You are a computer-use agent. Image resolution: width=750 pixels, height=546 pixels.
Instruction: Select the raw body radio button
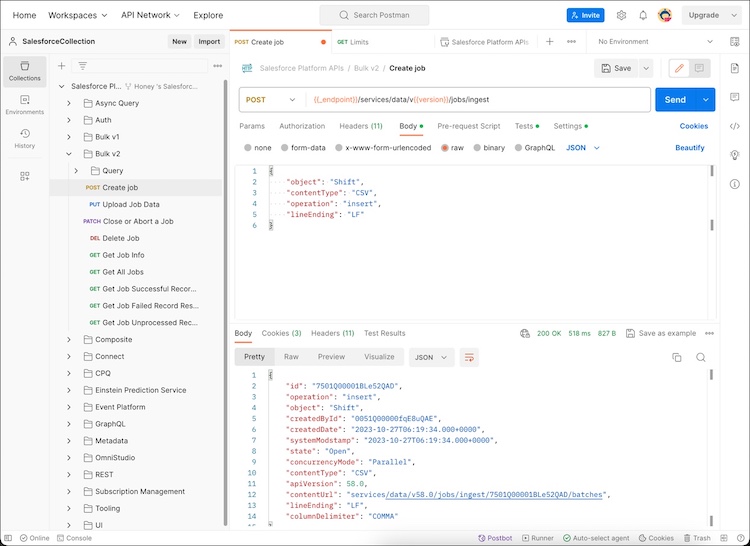pos(445,148)
